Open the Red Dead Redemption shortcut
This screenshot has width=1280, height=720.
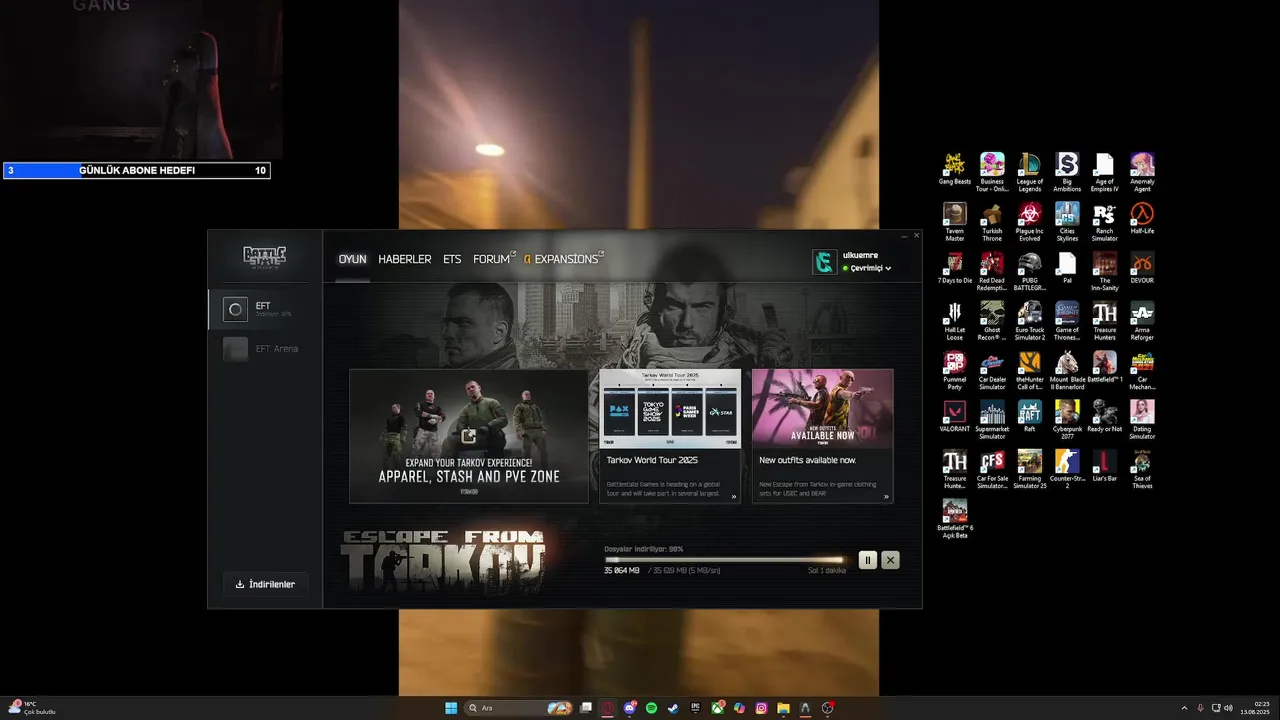click(992, 271)
